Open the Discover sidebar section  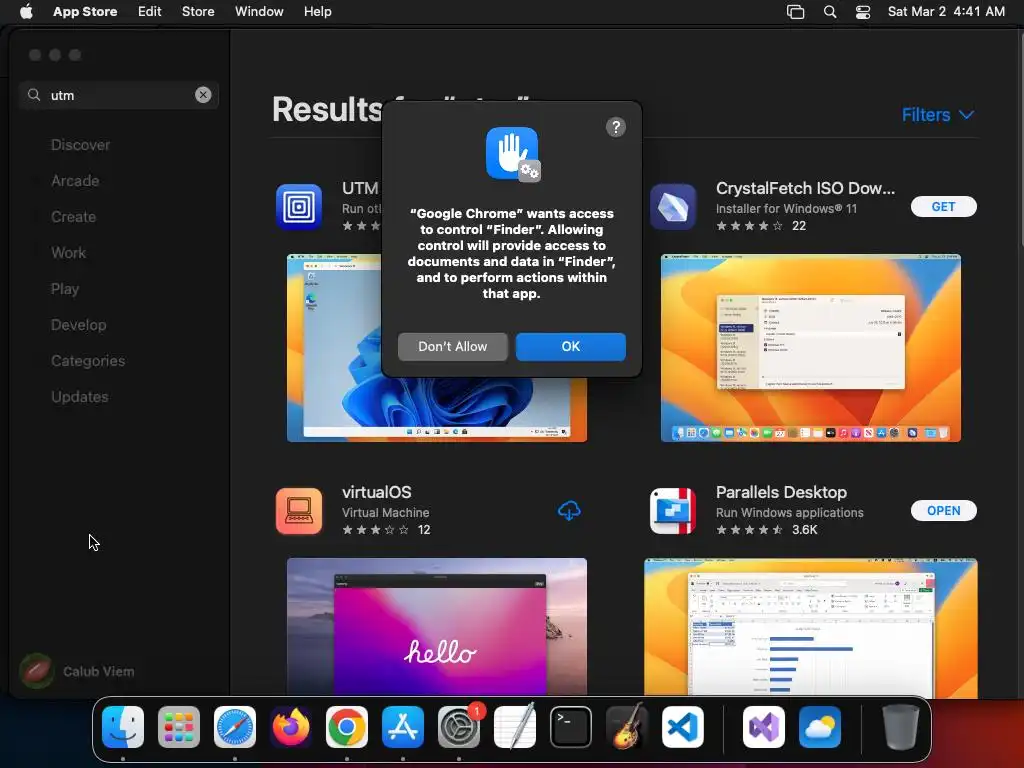point(80,145)
